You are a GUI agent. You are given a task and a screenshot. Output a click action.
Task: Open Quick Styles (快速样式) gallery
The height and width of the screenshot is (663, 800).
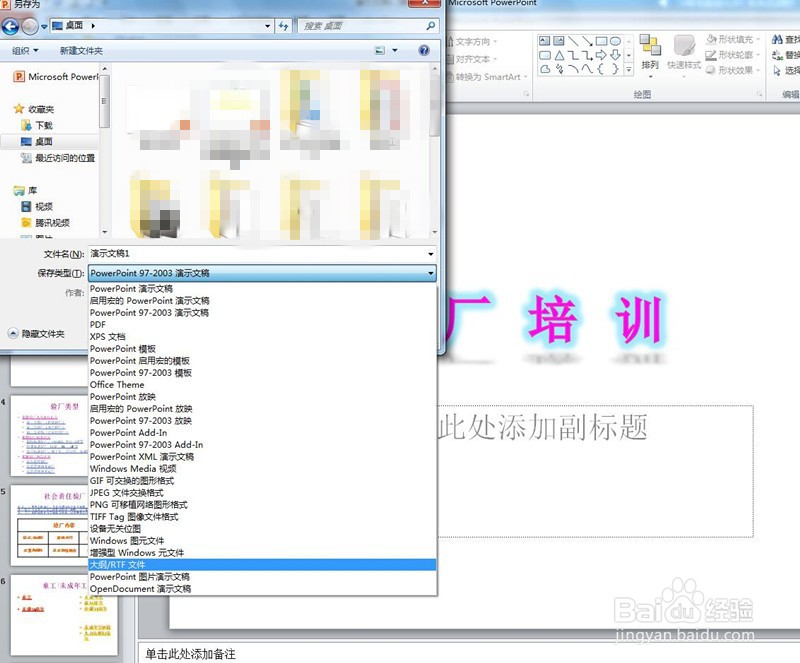[684, 56]
